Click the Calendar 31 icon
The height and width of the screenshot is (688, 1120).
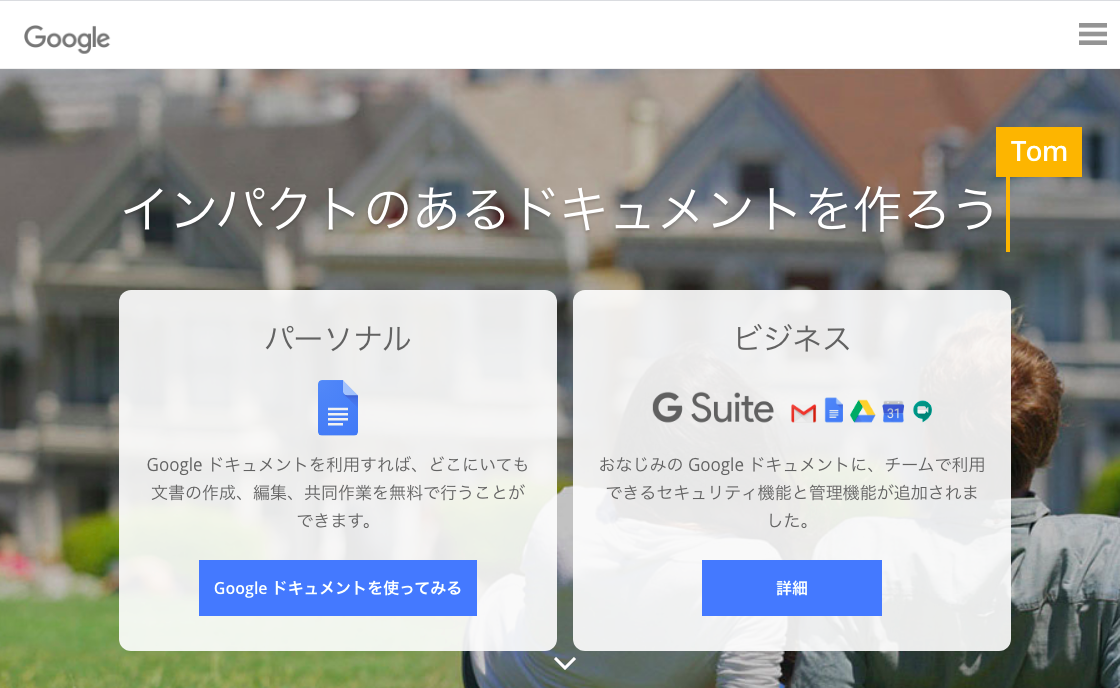[x=893, y=411]
